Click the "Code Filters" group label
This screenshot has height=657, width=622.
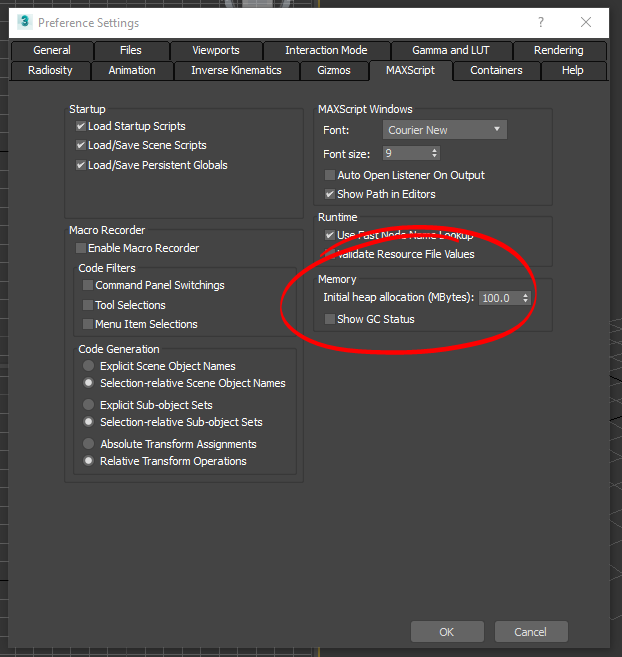pyautogui.click(x=107, y=268)
